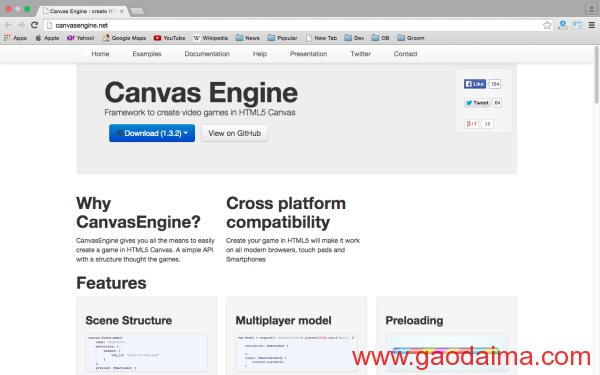Open the Presentation menu item
This screenshot has height=375, width=600.
pyautogui.click(x=308, y=54)
